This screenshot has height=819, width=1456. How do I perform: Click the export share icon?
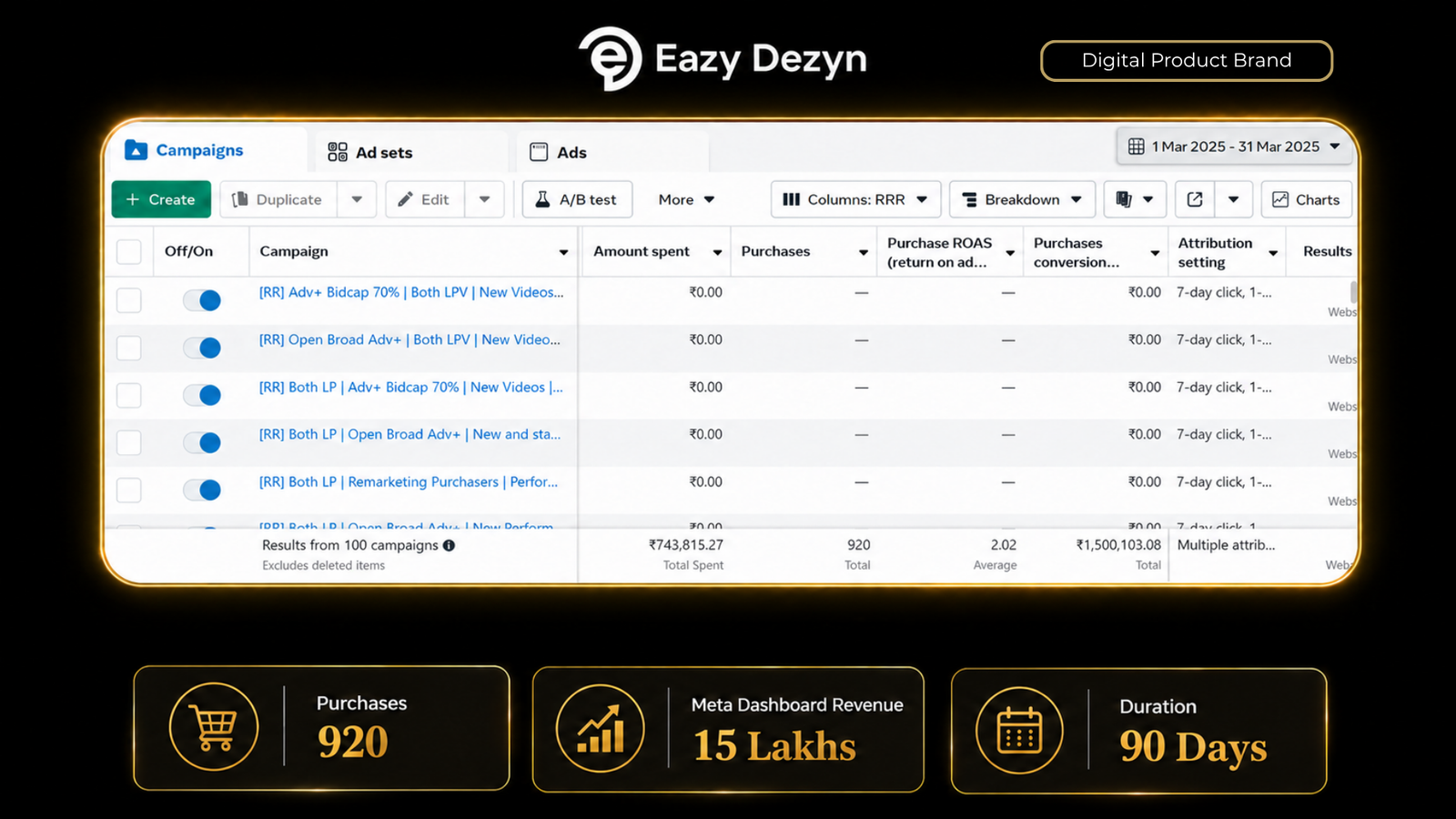[1195, 199]
